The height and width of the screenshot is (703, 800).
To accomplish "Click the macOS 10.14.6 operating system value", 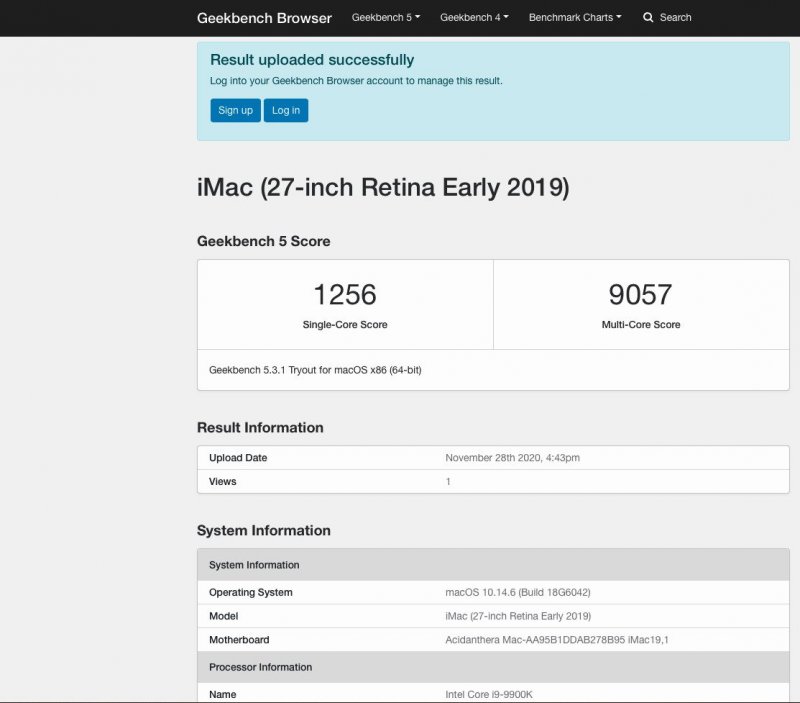I will pos(524,592).
